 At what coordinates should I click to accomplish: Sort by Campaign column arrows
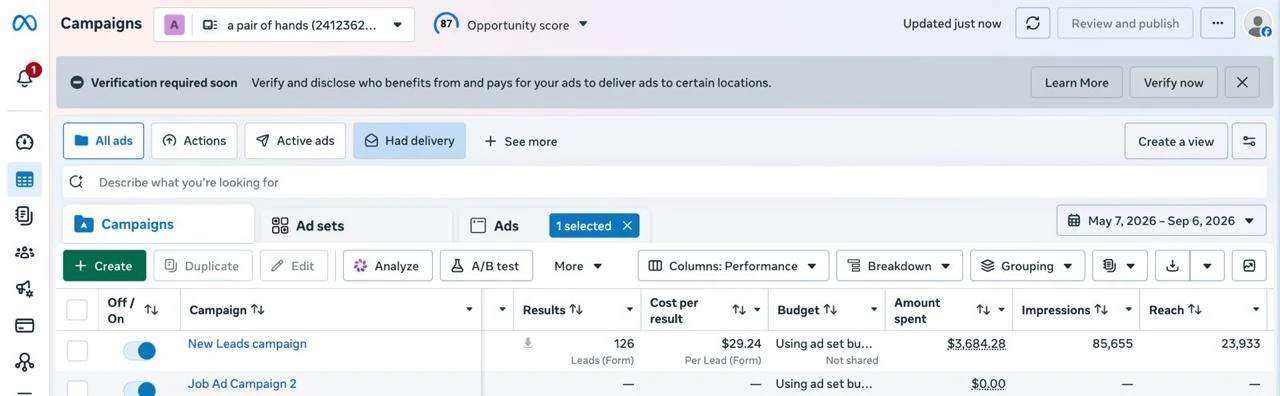(x=258, y=310)
